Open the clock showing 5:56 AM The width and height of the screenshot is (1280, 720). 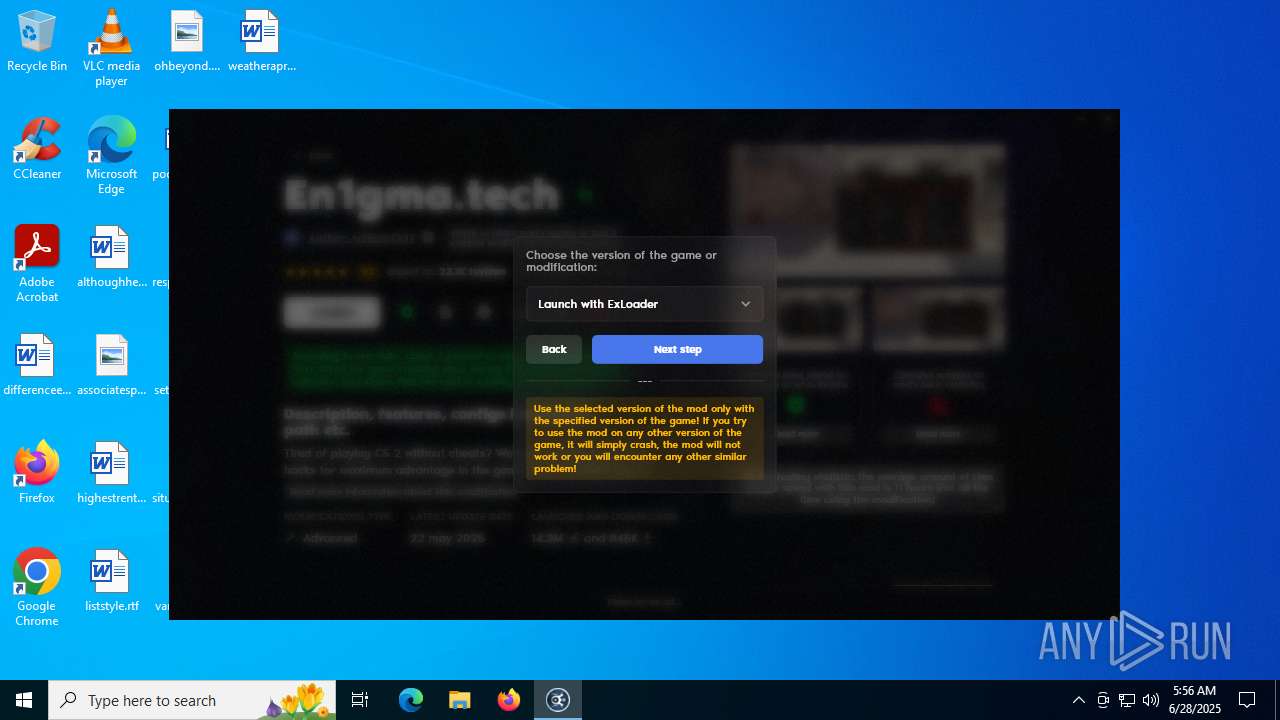pyautogui.click(x=1195, y=700)
